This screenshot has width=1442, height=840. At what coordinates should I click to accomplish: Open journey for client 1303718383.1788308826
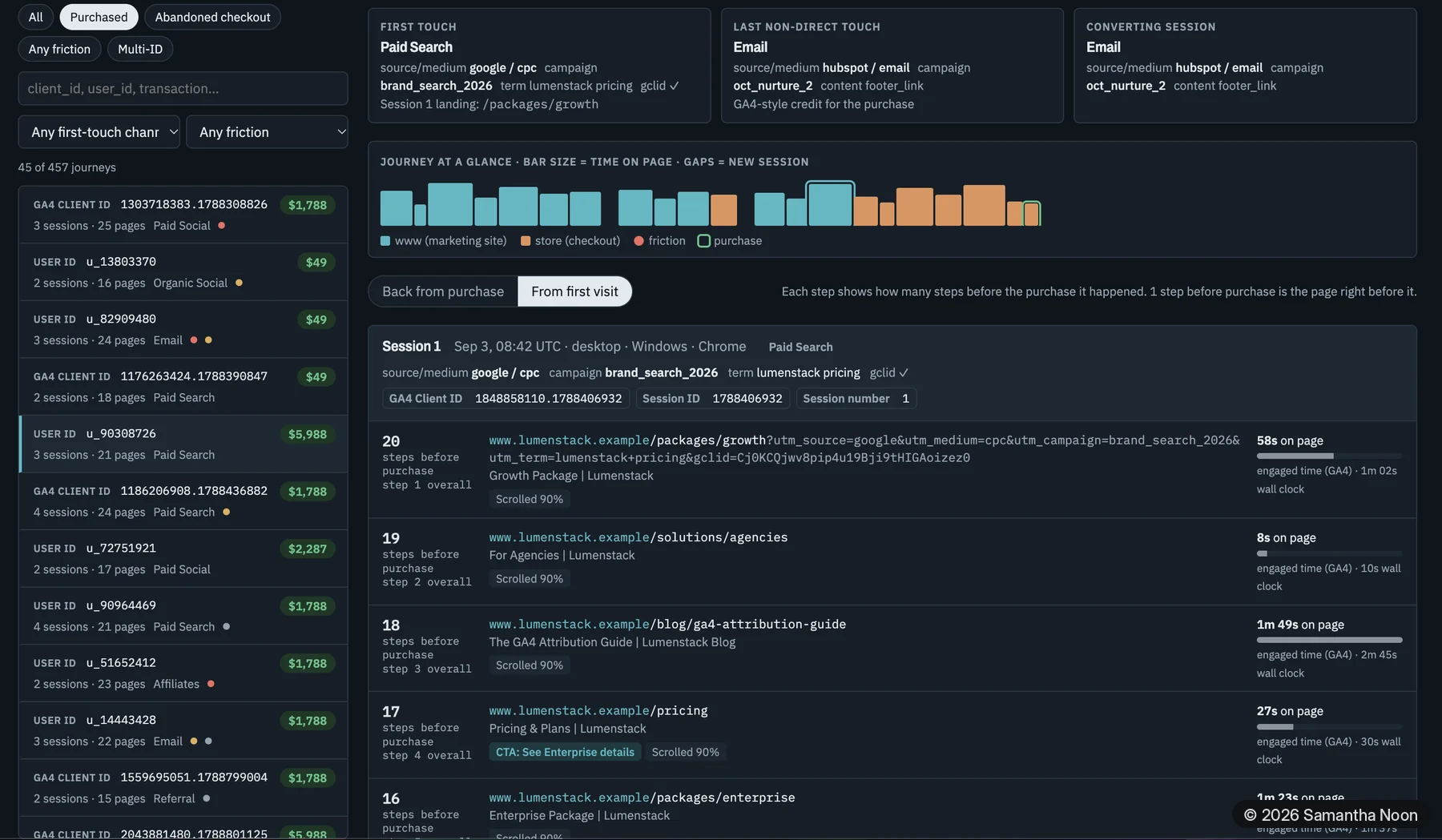[183, 215]
